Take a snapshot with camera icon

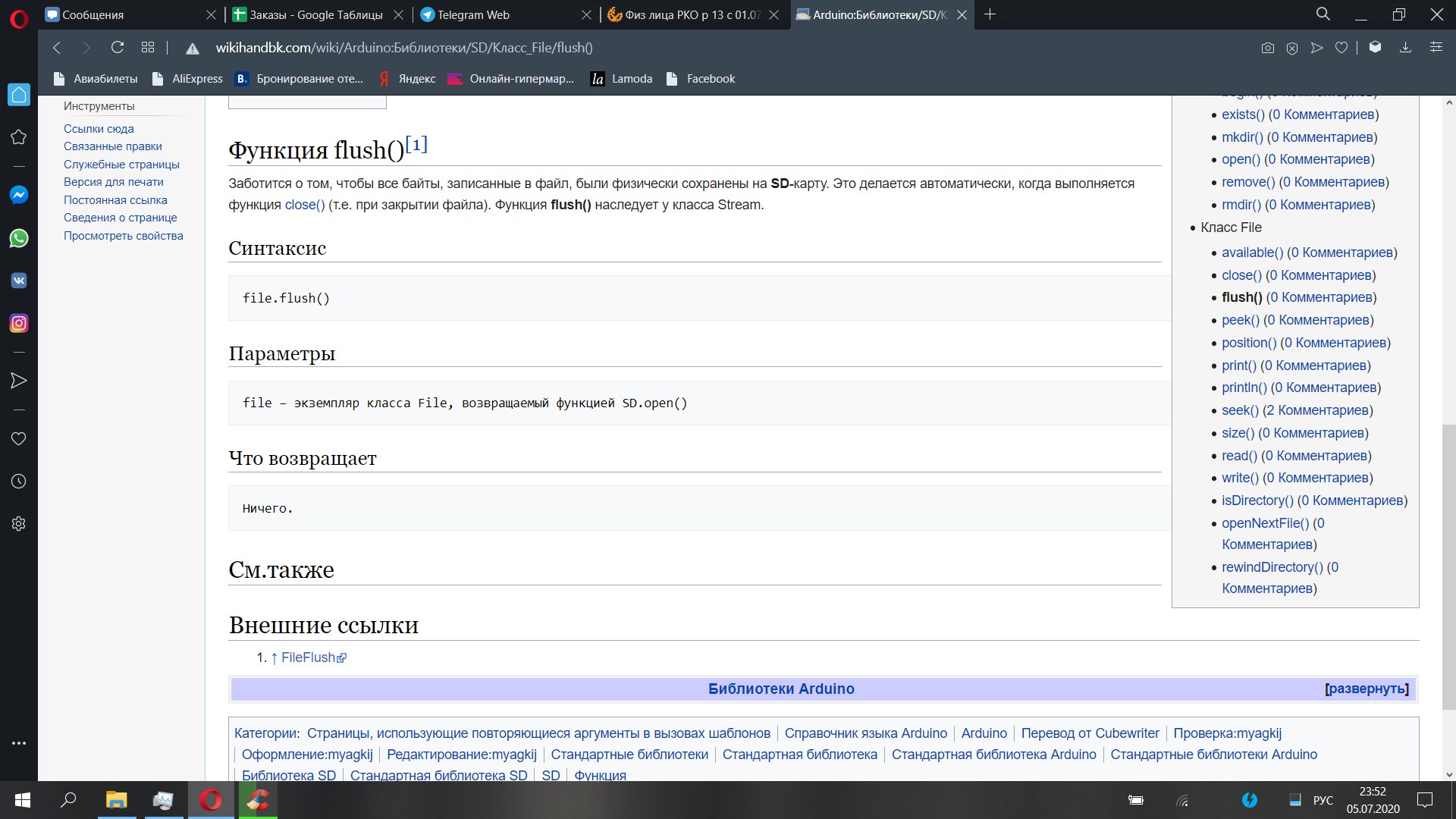click(x=1268, y=48)
